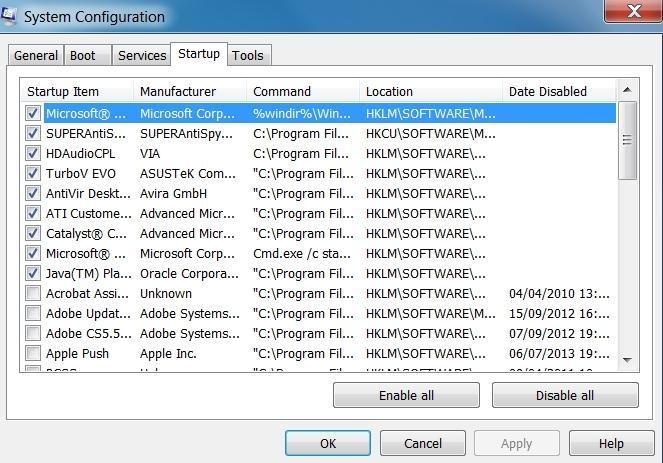
Task: Check the Adobe Updater startup checkbox
Action: (33, 313)
